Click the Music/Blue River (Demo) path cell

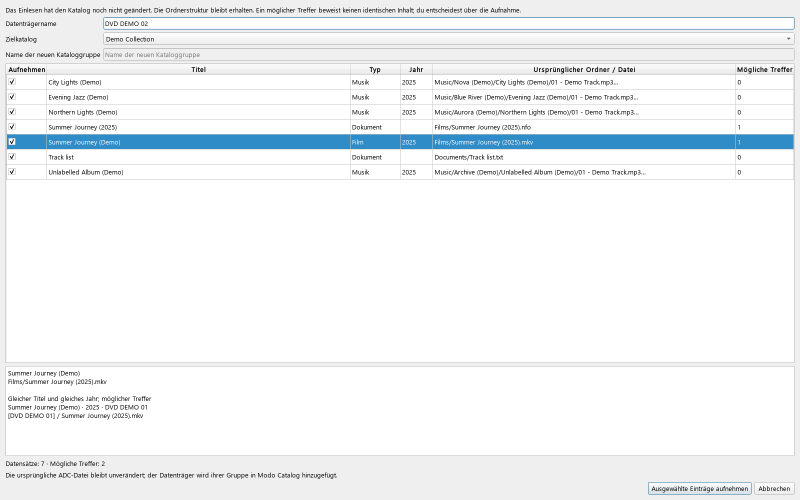pyautogui.click(x=584, y=97)
